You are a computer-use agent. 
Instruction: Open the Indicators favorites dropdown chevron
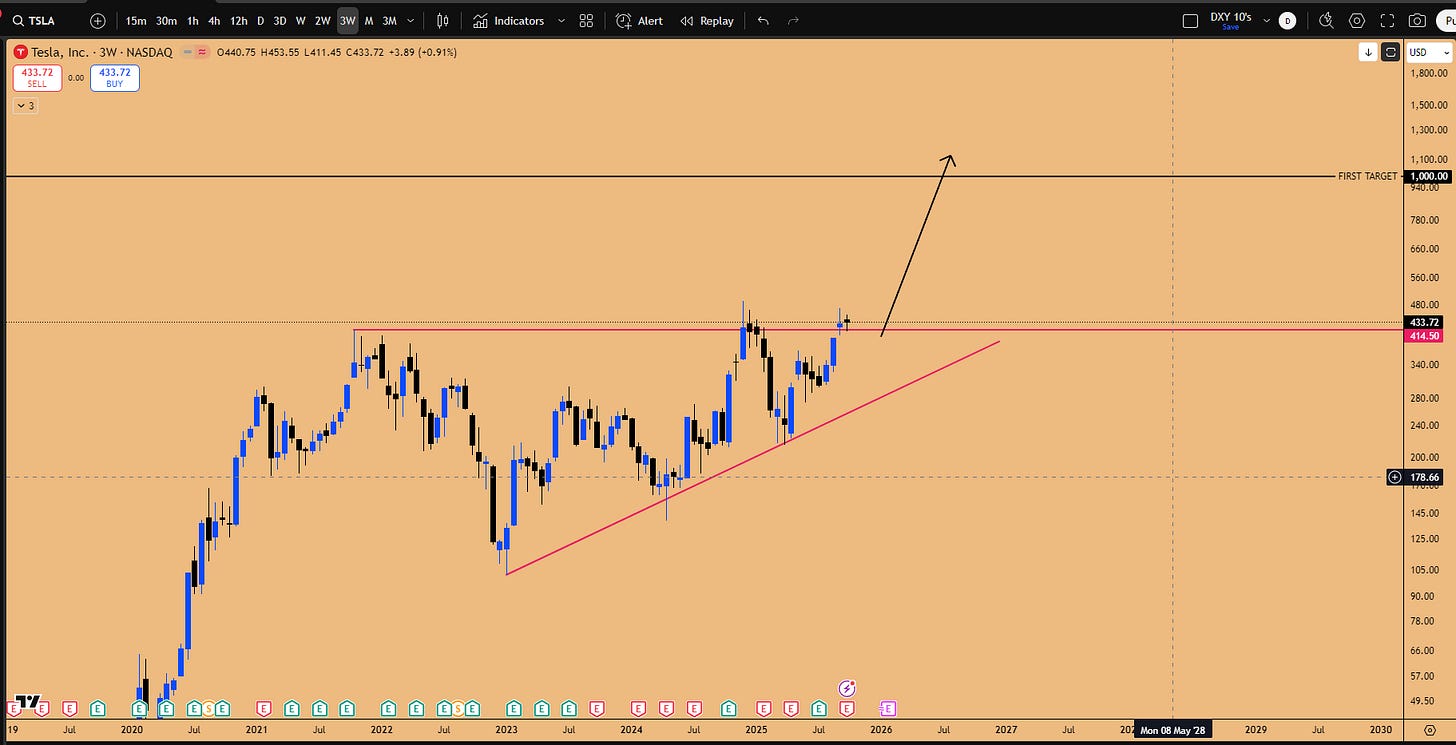(560, 20)
